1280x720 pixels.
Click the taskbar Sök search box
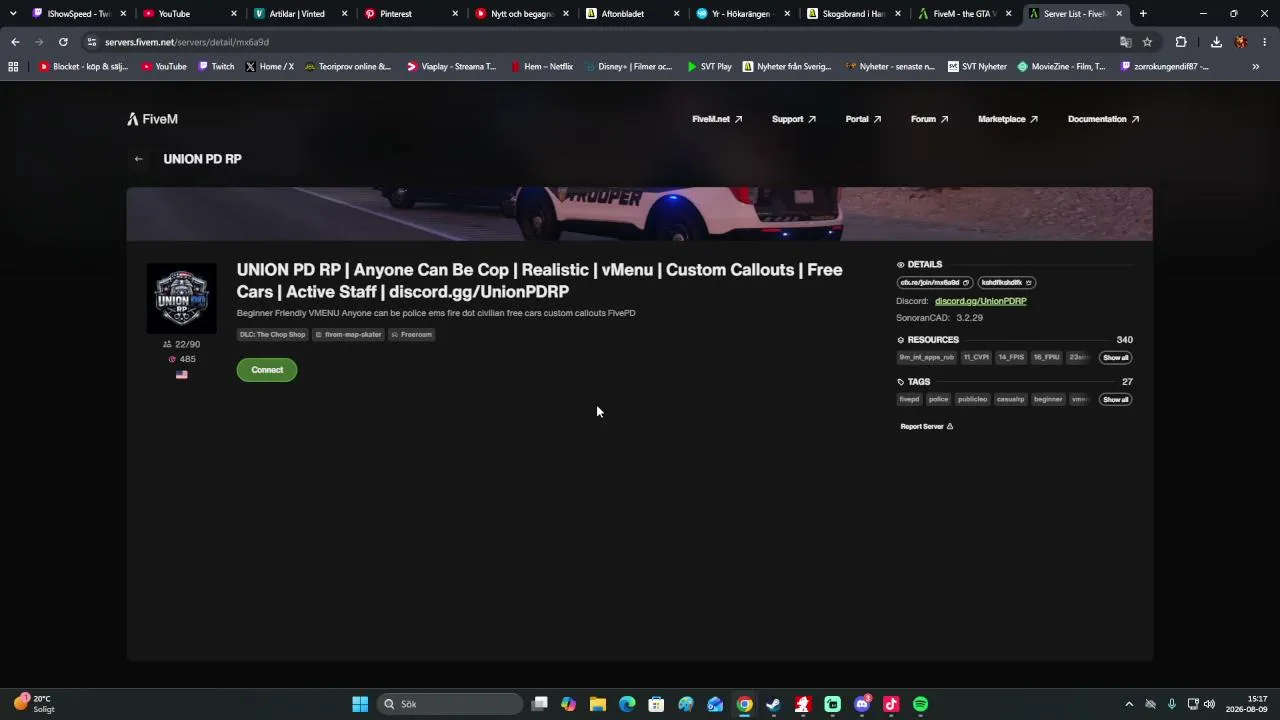pos(450,704)
